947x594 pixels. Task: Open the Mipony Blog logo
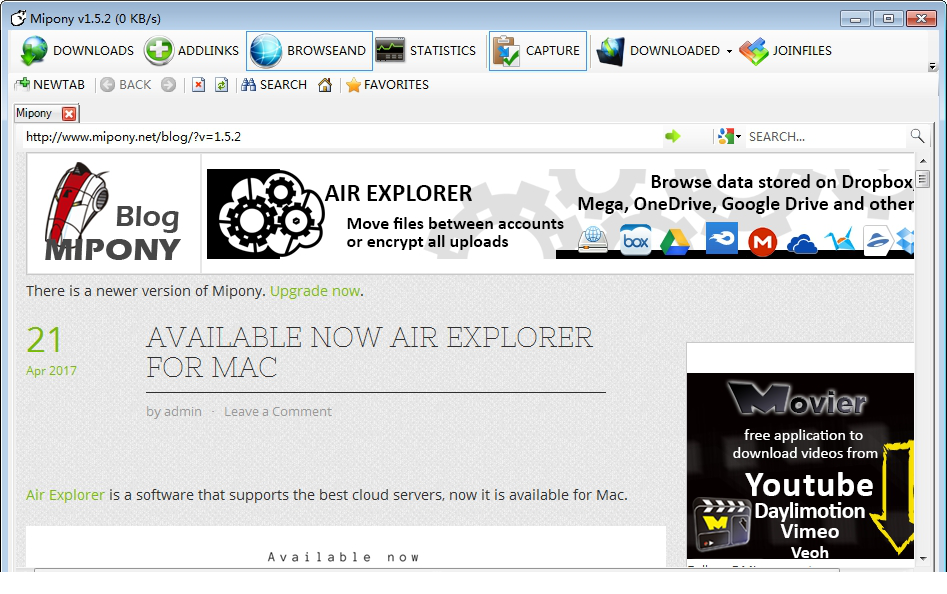pyautogui.click(x=113, y=213)
